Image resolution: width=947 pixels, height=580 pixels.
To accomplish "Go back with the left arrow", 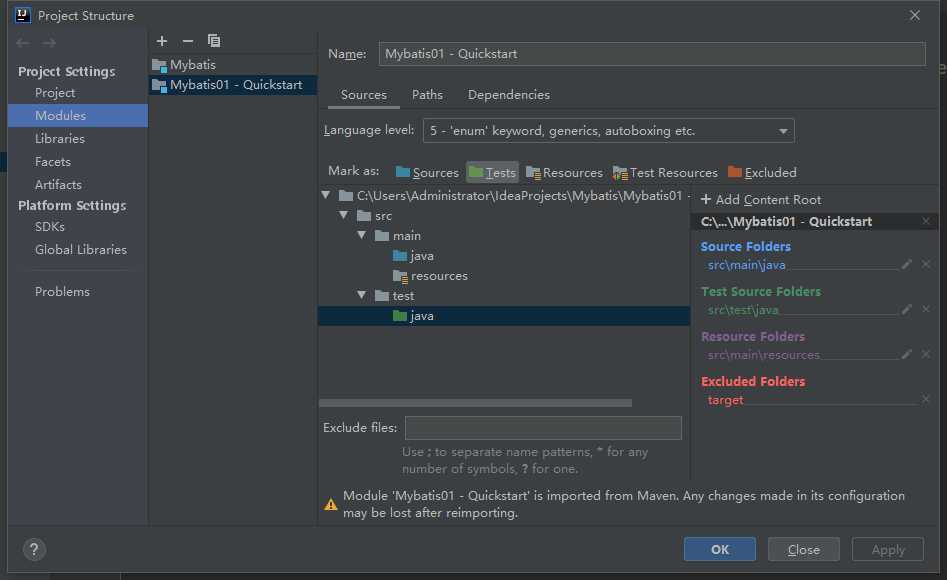I will [23, 43].
